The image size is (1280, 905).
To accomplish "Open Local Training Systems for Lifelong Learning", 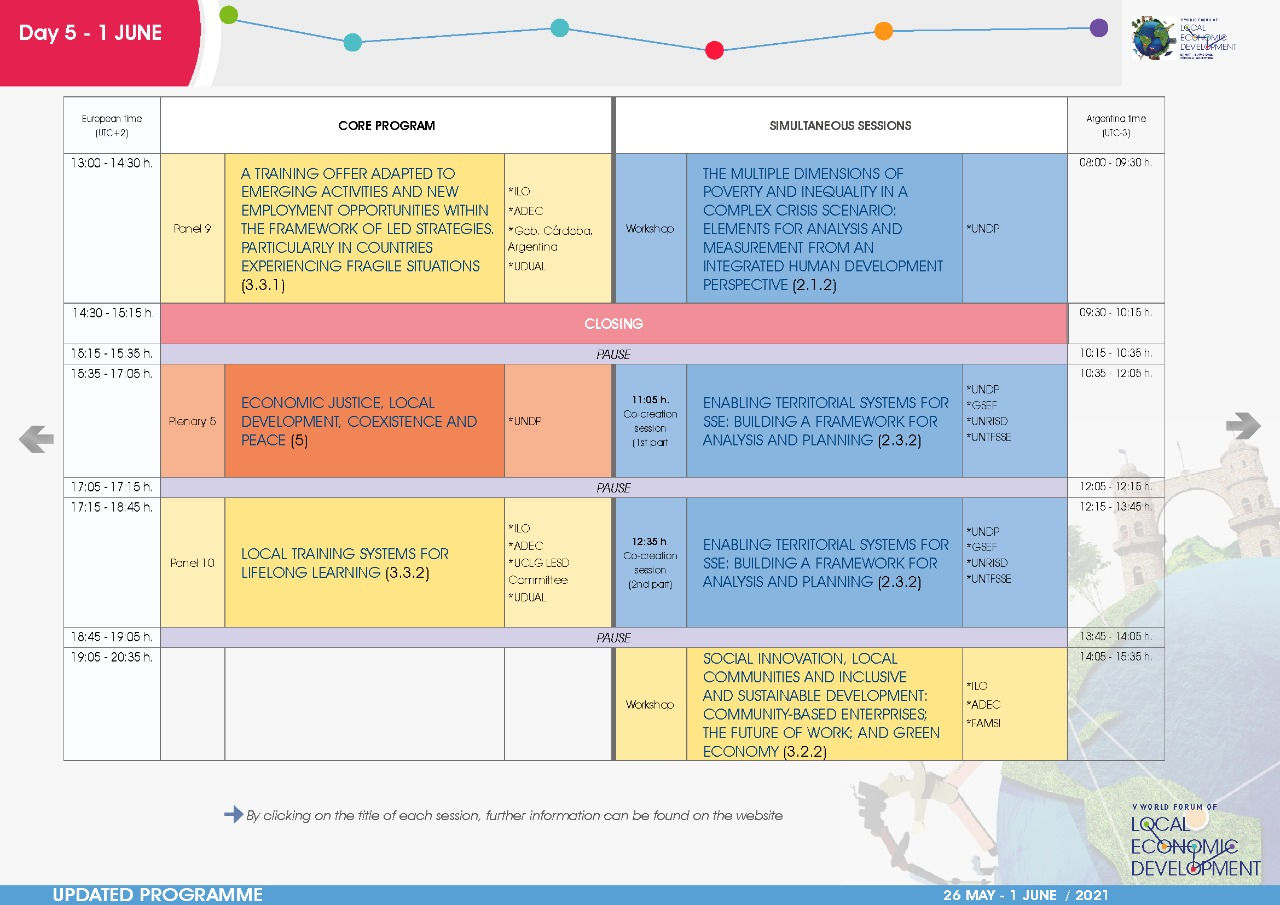I will [345, 563].
